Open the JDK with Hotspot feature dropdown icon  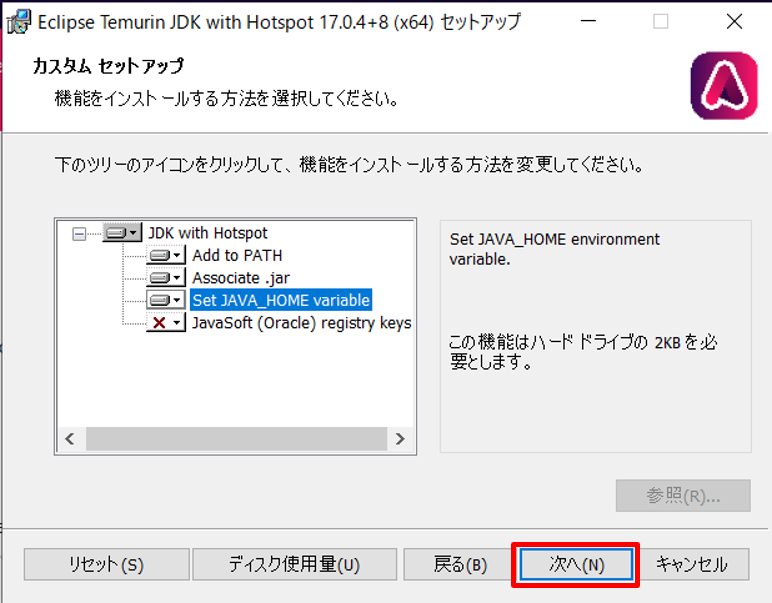pos(122,232)
